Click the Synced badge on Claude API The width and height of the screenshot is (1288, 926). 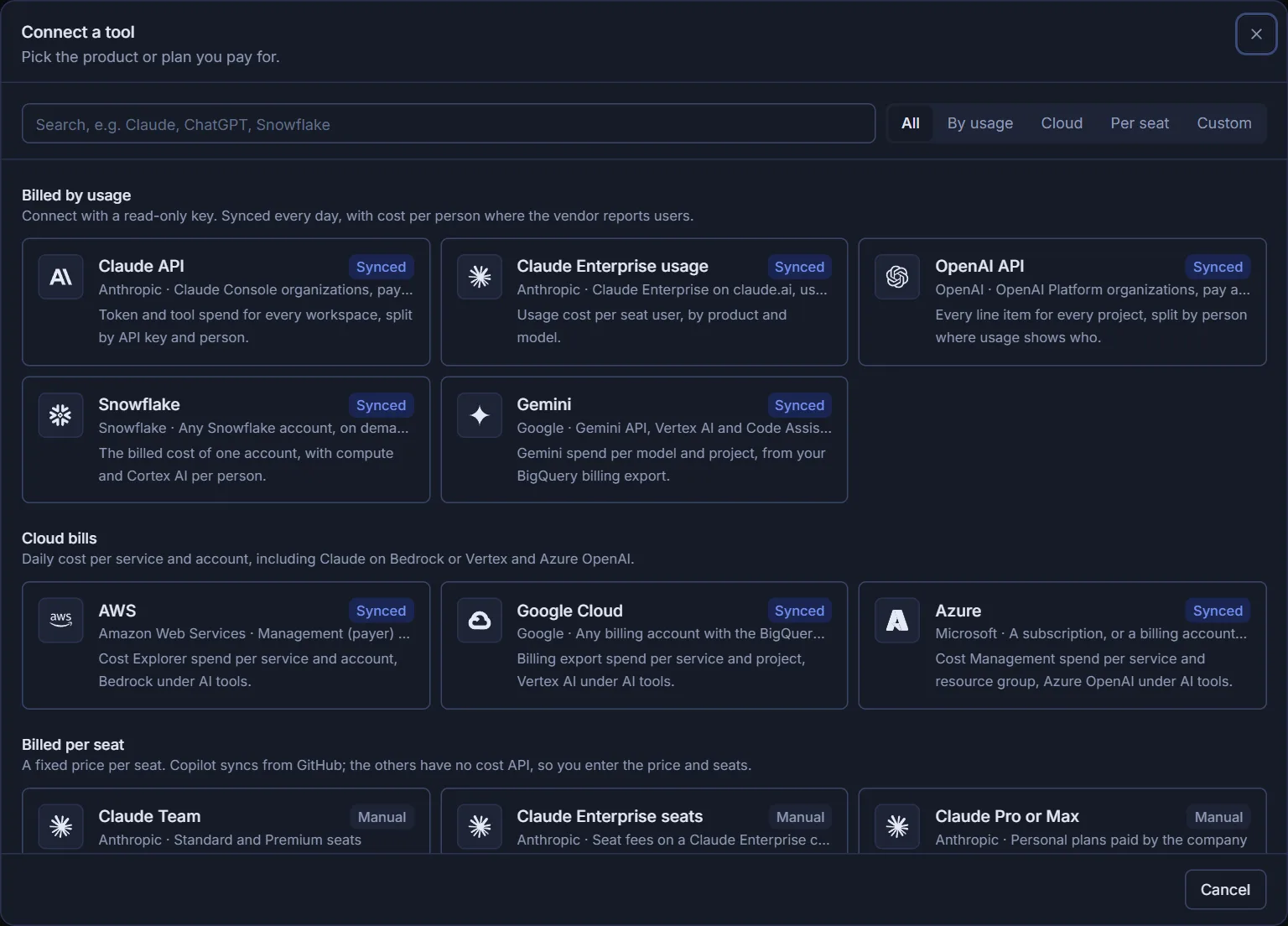tap(381, 267)
